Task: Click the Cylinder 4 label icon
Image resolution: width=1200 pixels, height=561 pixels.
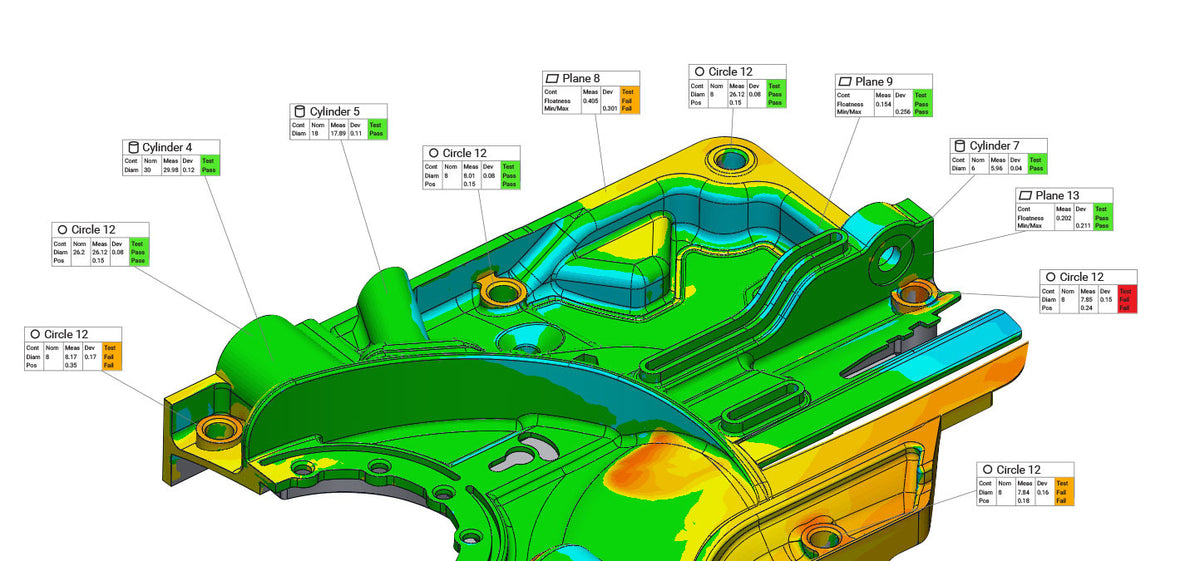Action: [x=133, y=147]
